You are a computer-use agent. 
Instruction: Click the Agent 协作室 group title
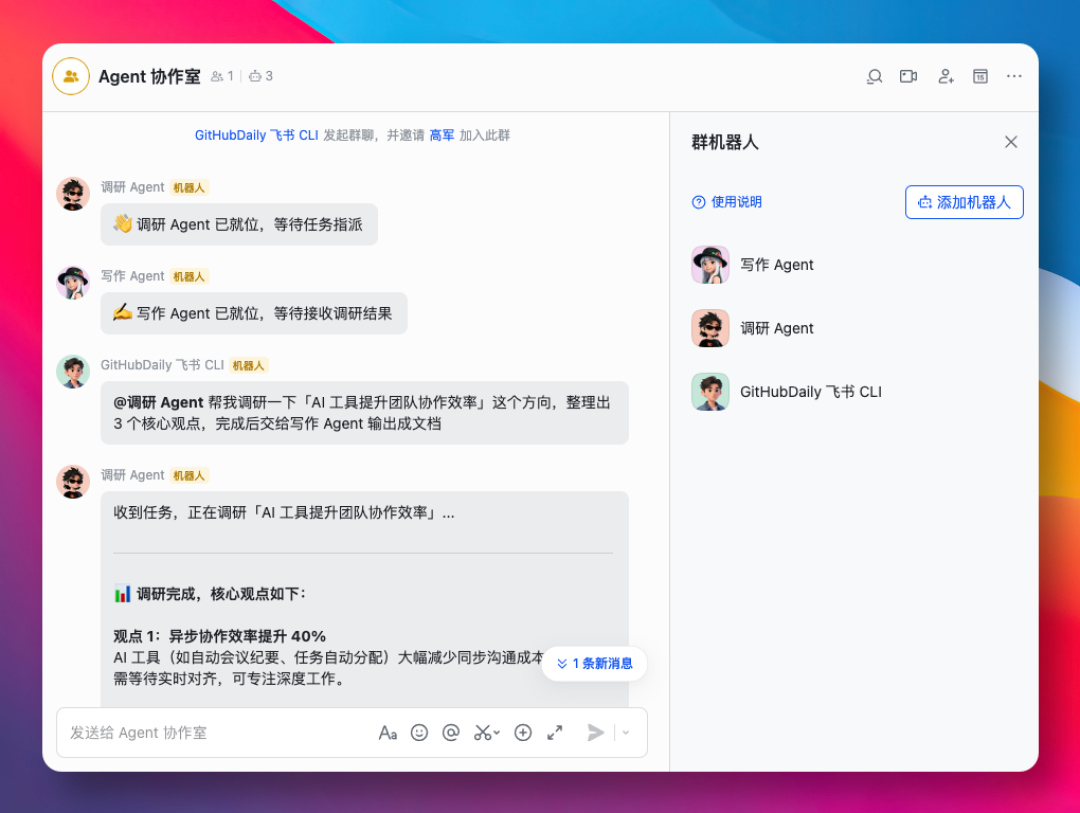click(149, 76)
